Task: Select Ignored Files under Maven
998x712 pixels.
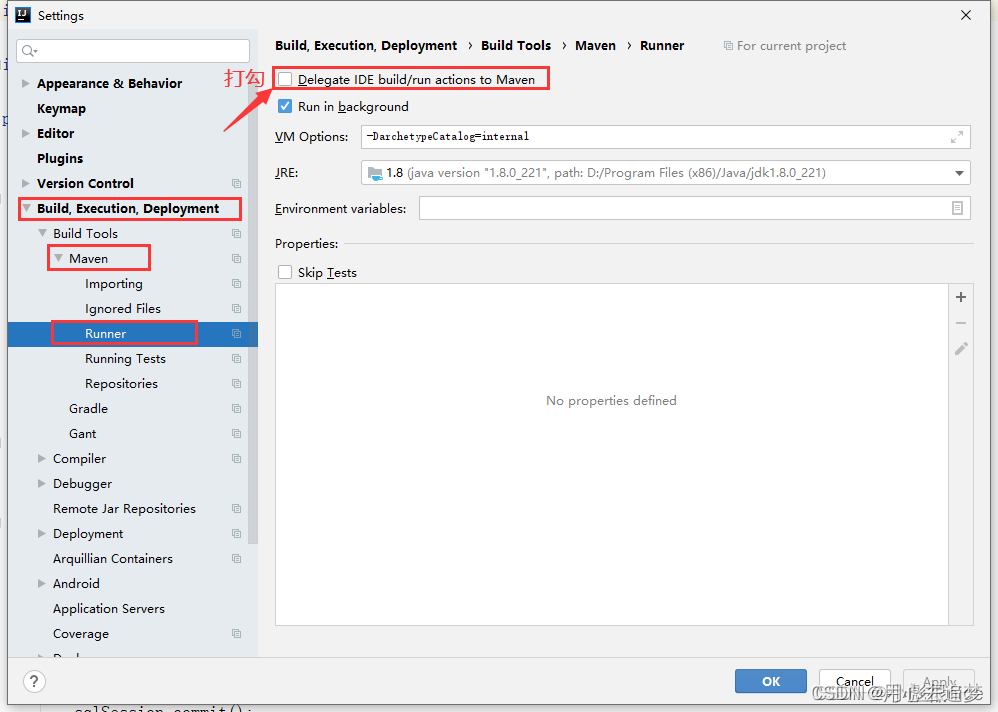Action: click(123, 309)
